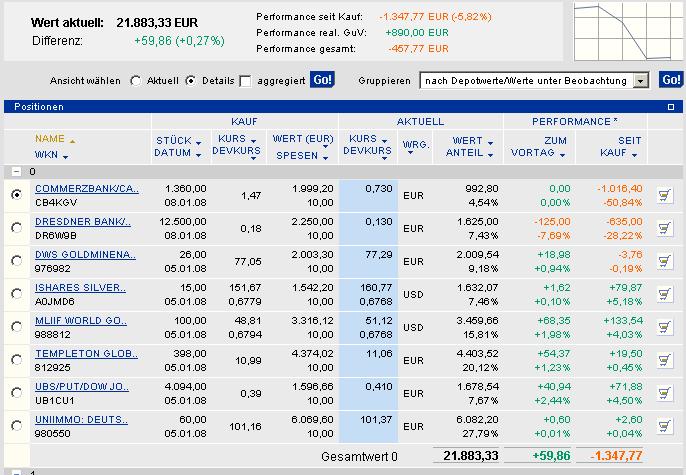Open the MLIIF WORLD GO.. link
The width and height of the screenshot is (686, 475).
pyautogui.click(x=81, y=321)
